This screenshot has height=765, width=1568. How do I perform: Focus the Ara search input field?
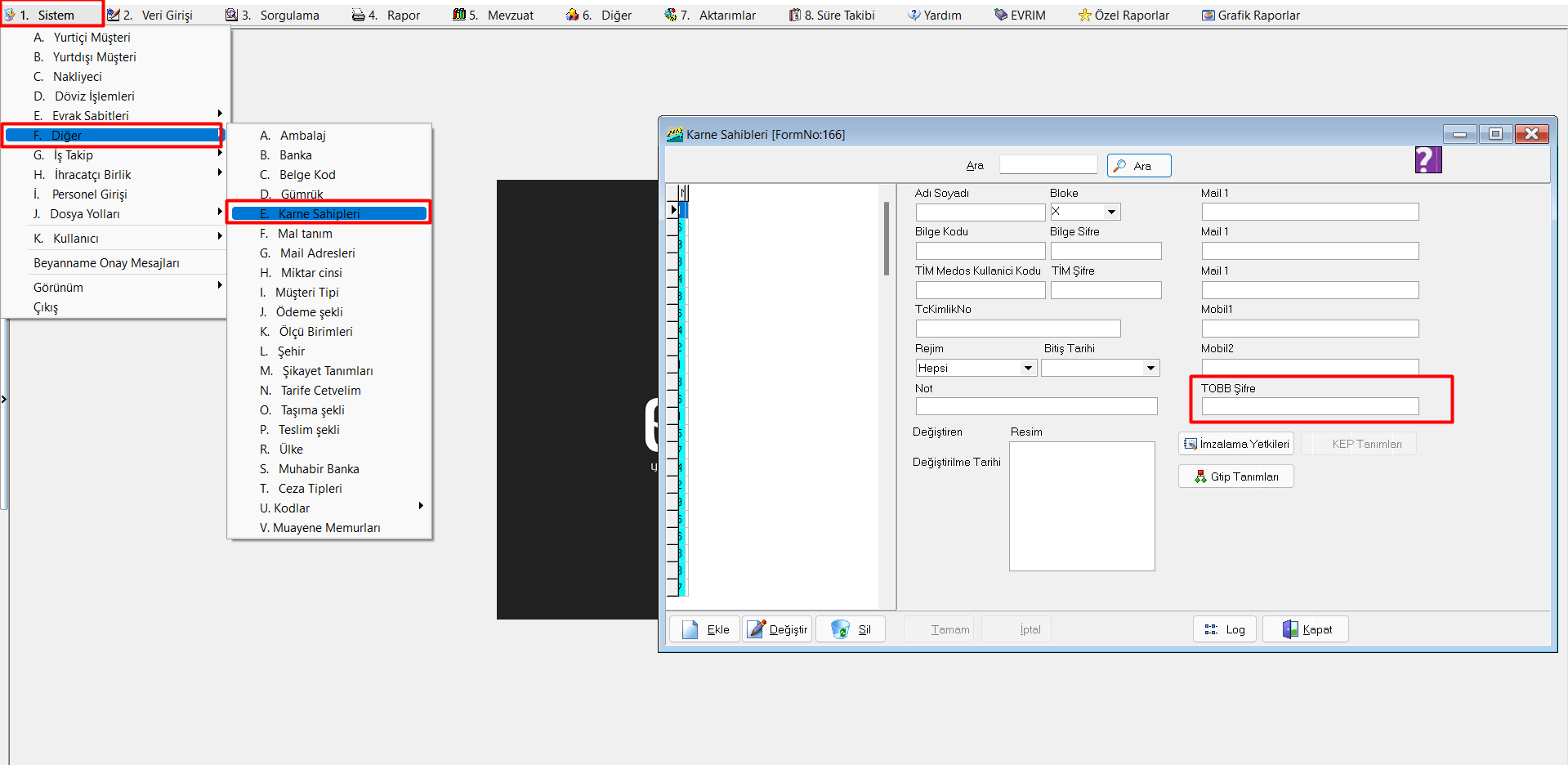click(1048, 164)
